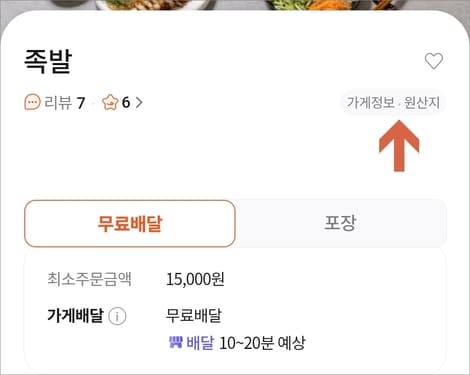Click the food photo header image
Screen dimensions: 470x375
pyautogui.click(x=235, y=5)
